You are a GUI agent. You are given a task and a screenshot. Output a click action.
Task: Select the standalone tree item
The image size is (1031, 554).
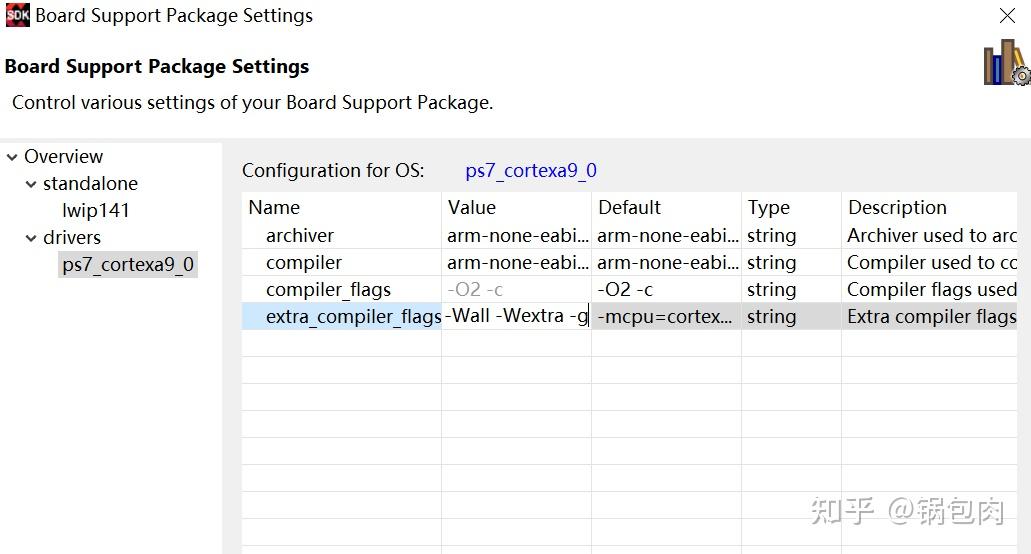tap(90, 184)
